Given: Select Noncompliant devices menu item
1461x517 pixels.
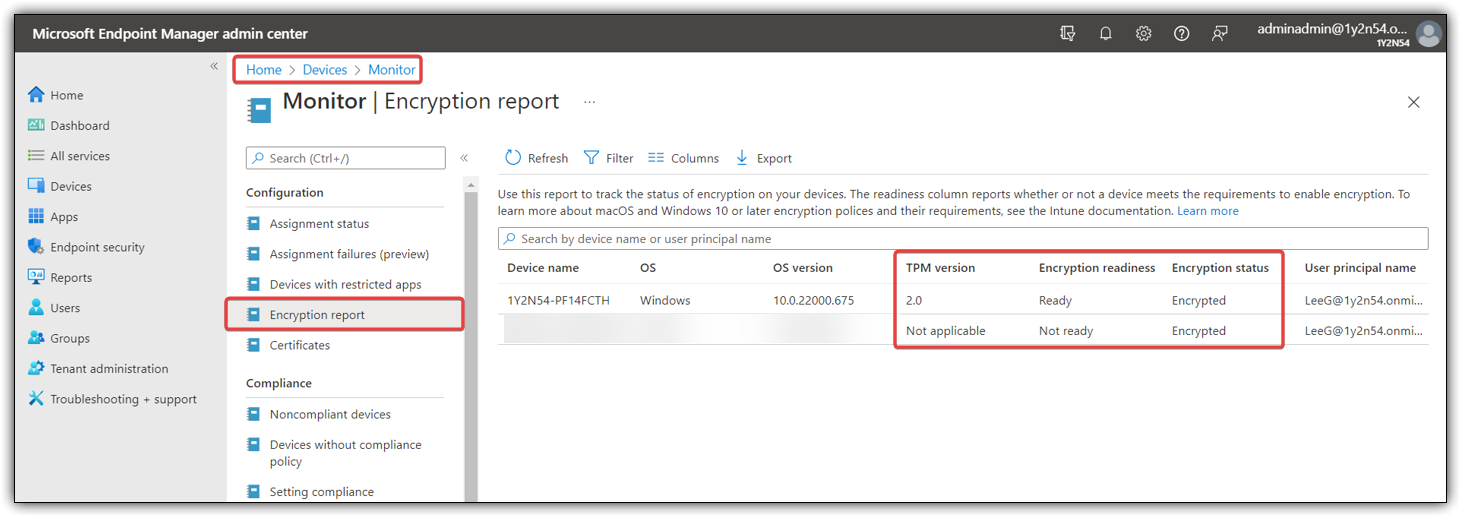Looking at the screenshot, I should 330,414.
